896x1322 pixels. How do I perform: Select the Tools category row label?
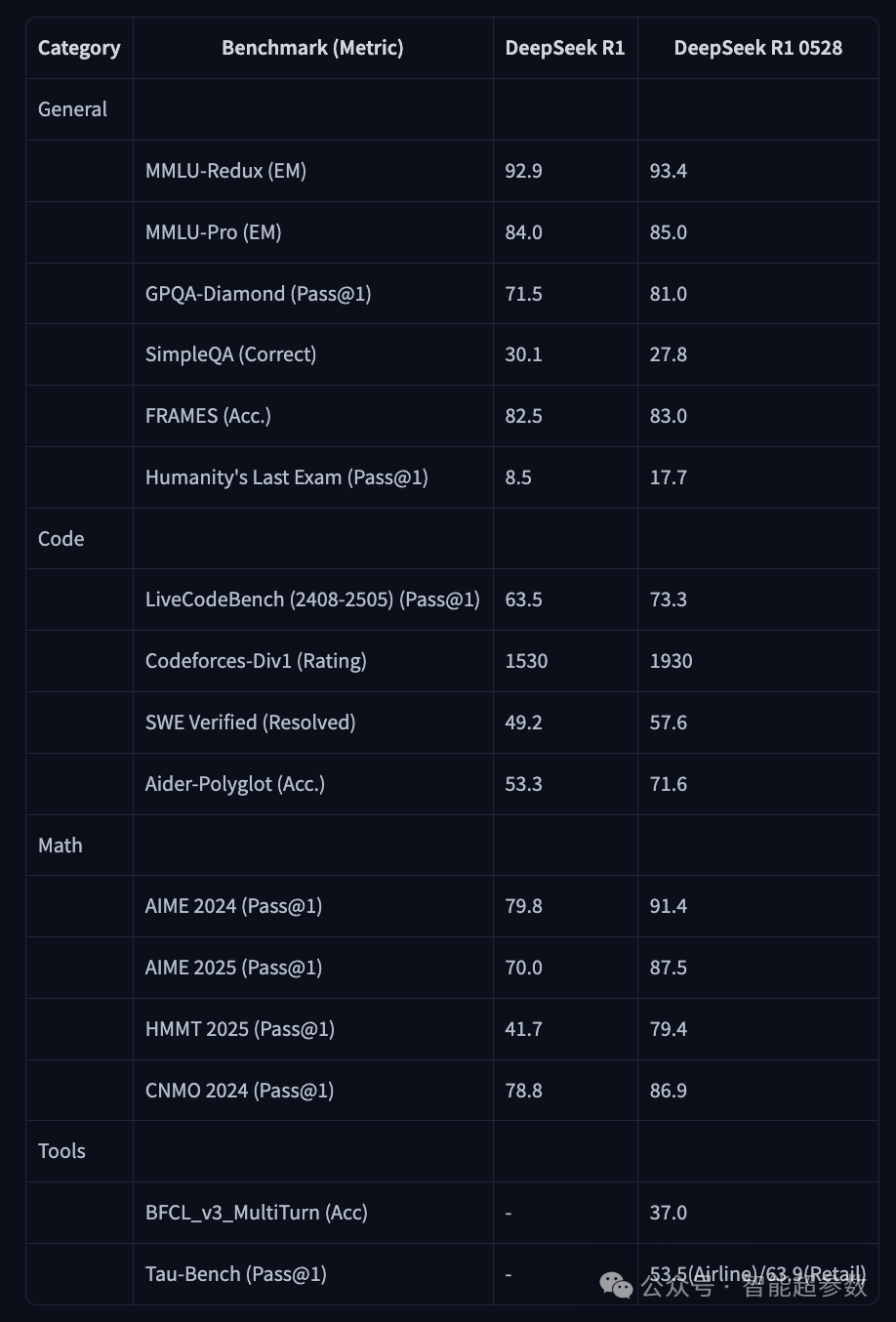pyautogui.click(x=61, y=1151)
